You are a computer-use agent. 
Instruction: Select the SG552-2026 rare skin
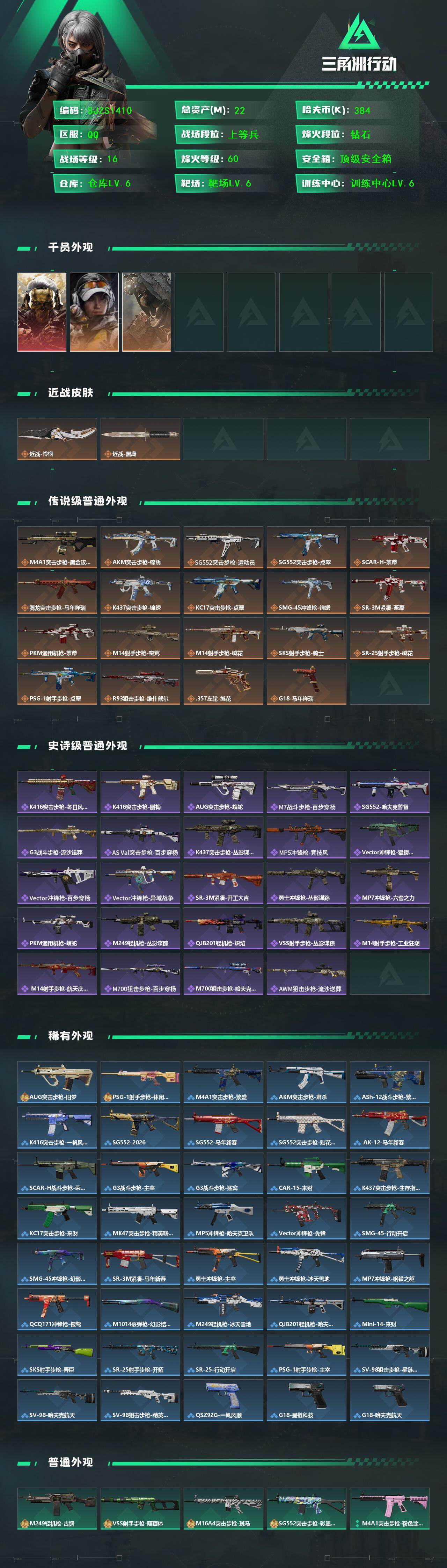coord(140,1127)
